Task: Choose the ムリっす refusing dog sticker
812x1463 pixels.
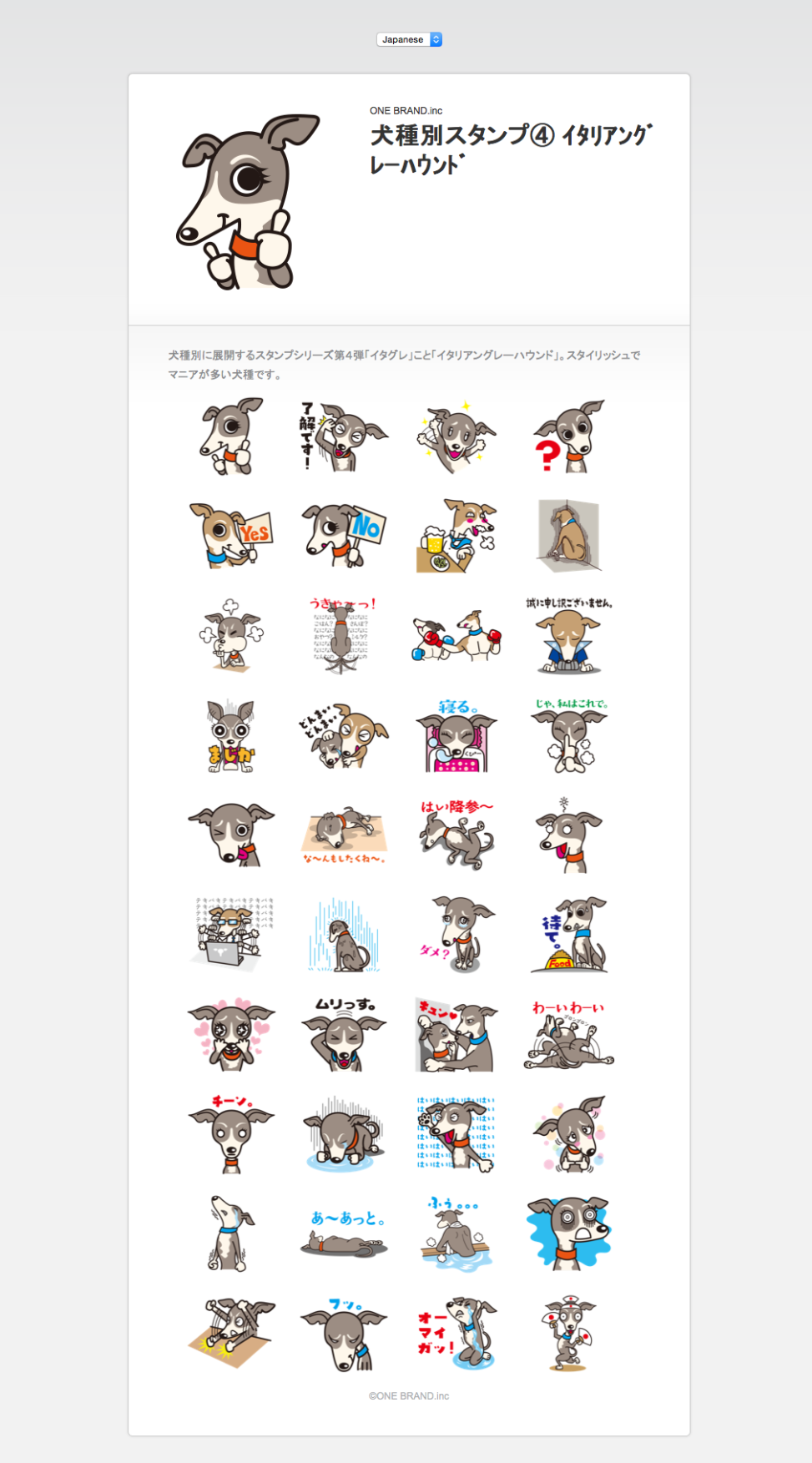Action: (344, 1034)
